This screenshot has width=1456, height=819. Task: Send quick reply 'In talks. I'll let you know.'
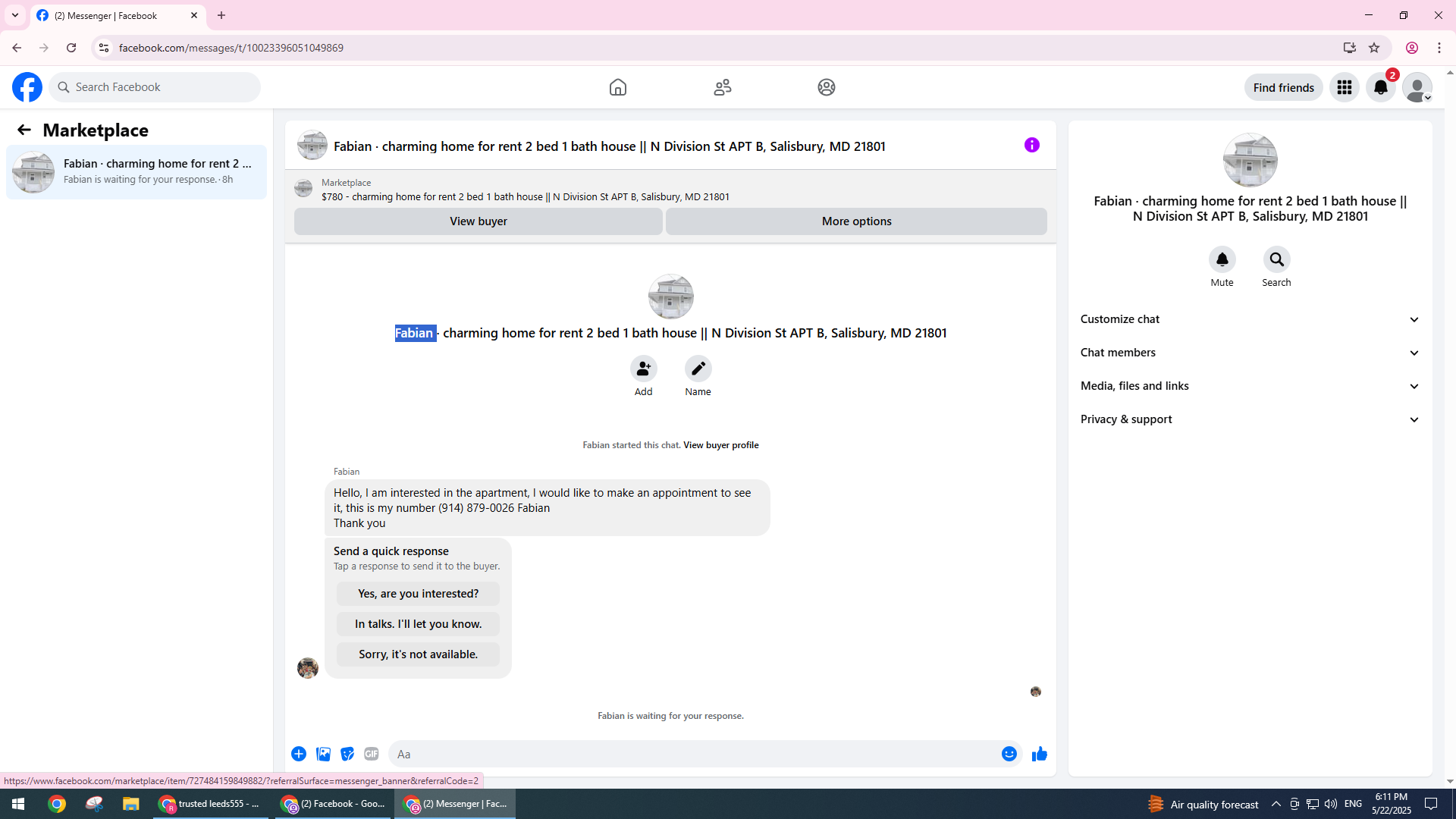(419, 624)
